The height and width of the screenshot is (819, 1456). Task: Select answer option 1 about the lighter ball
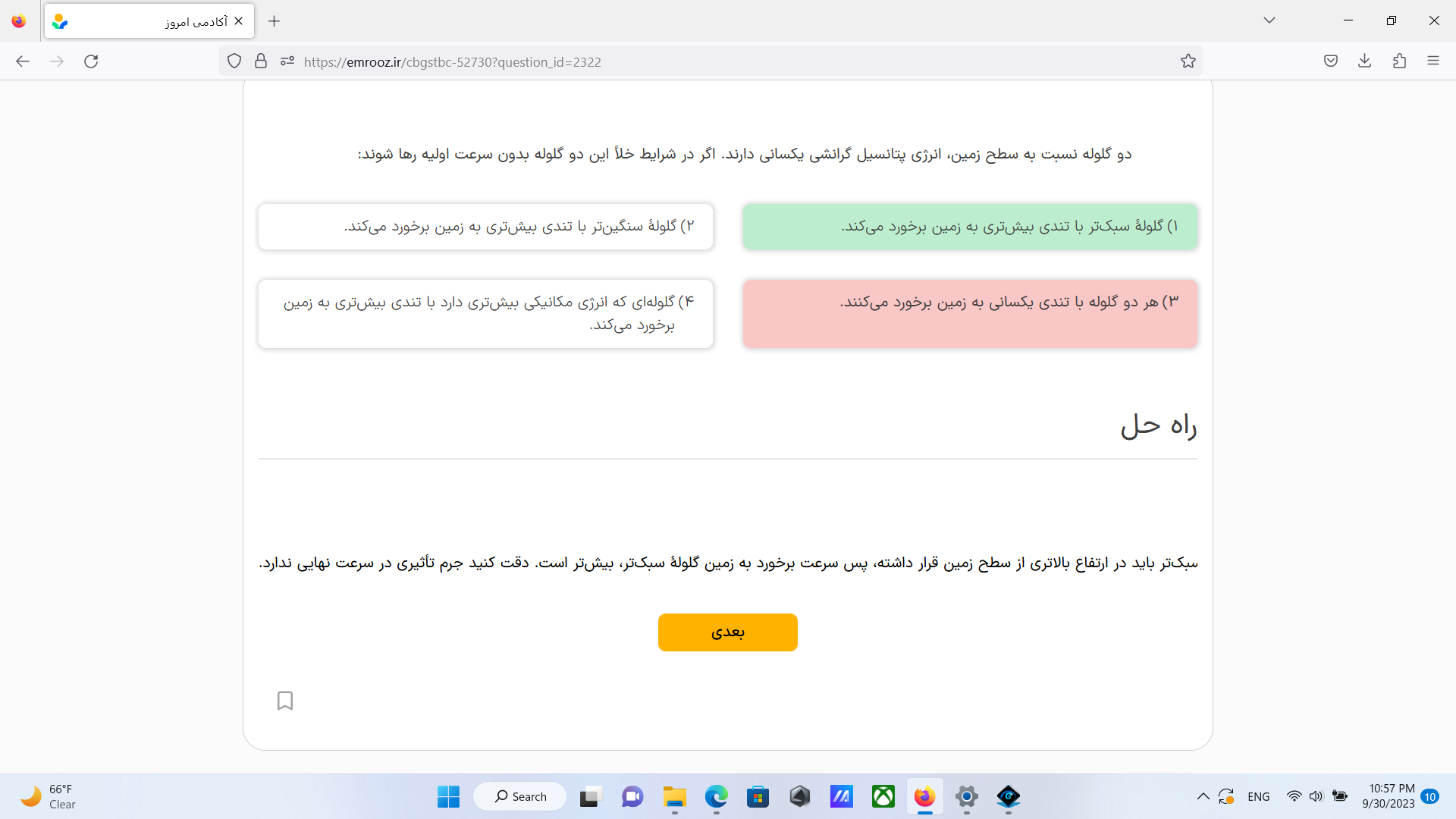[970, 227]
